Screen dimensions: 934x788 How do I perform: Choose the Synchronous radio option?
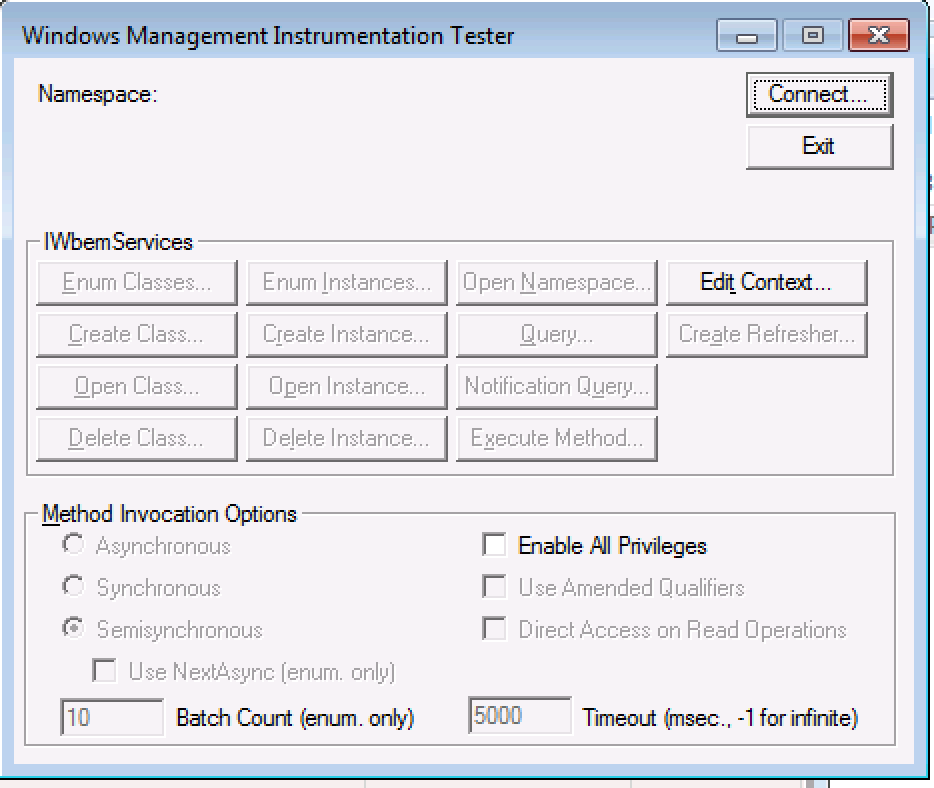(x=73, y=587)
